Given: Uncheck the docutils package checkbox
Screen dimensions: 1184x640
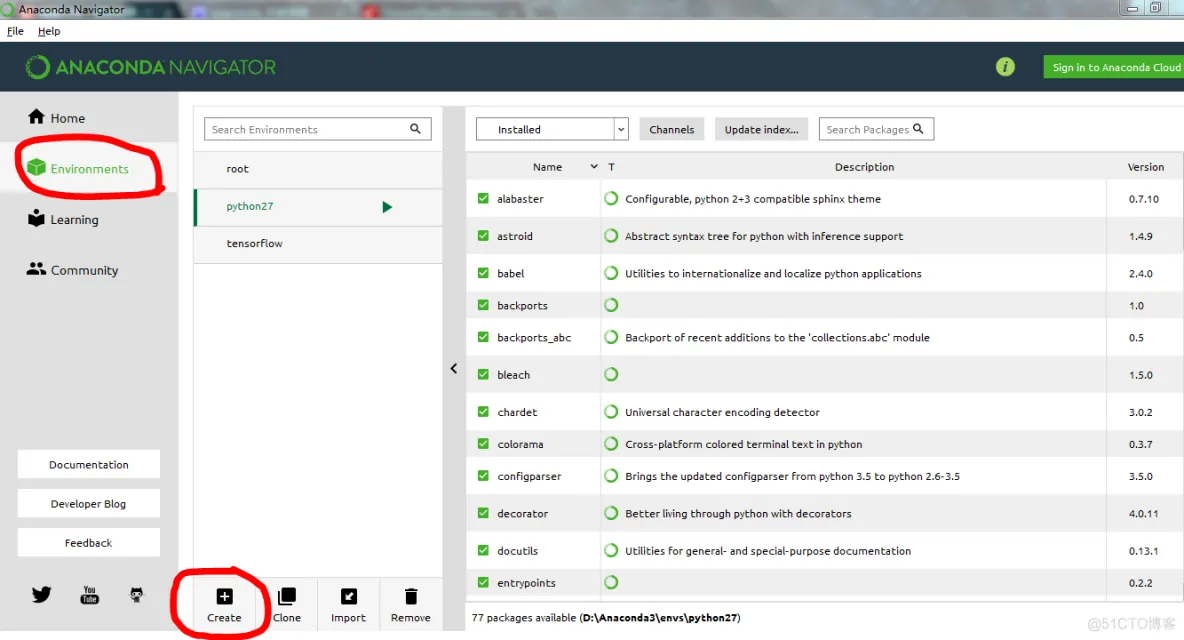Looking at the screenshot, I should tap(483, 550).
